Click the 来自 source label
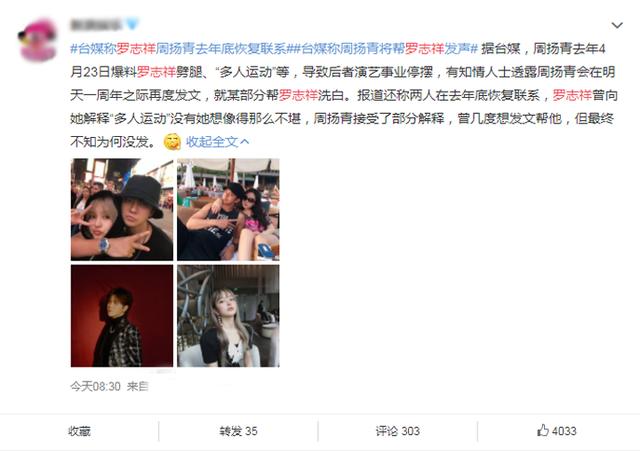 pos(138,386)
